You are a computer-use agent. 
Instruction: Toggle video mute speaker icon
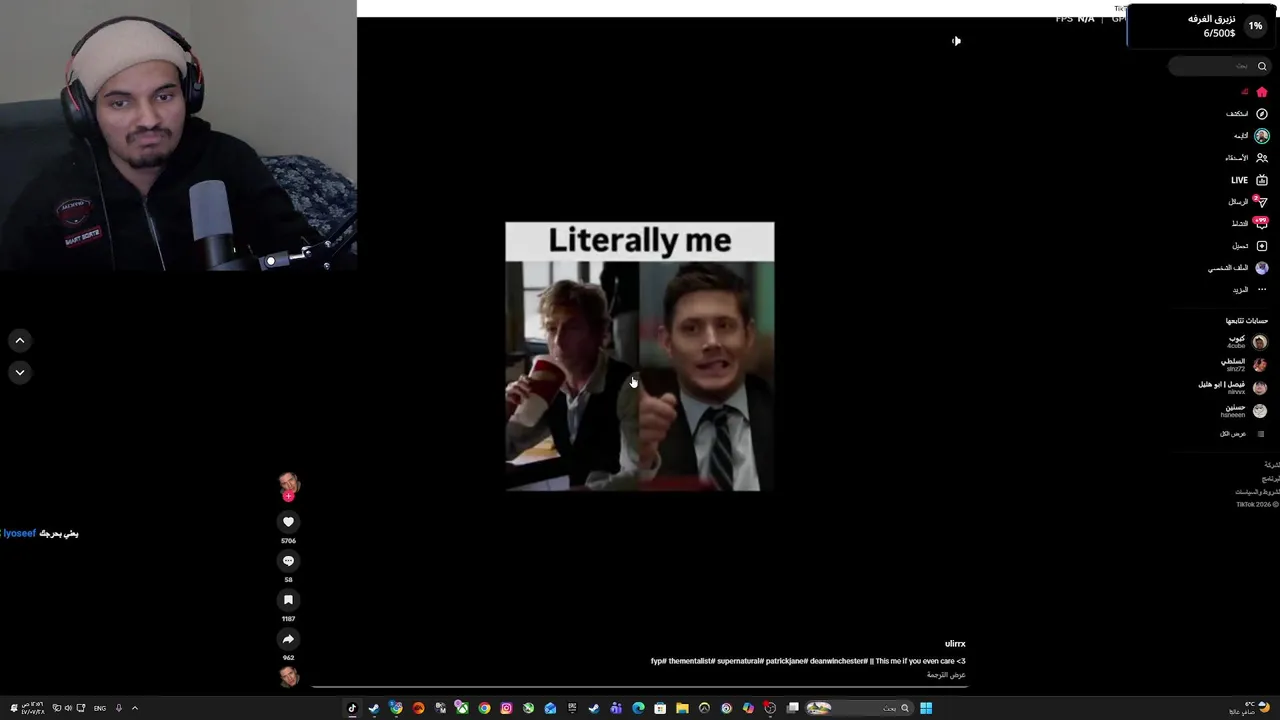(x=956, y=41)
